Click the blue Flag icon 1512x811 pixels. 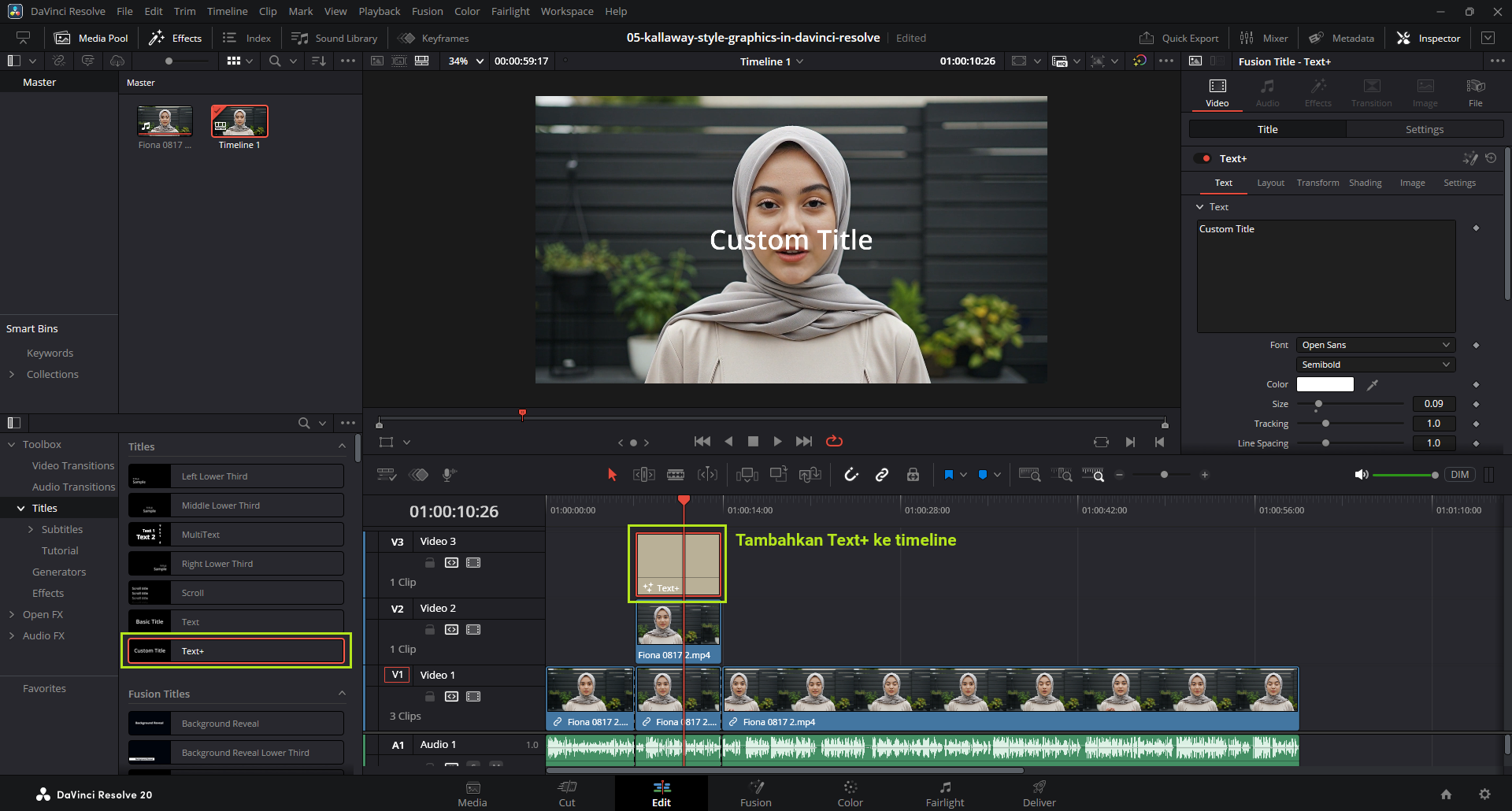click(948, 474)
